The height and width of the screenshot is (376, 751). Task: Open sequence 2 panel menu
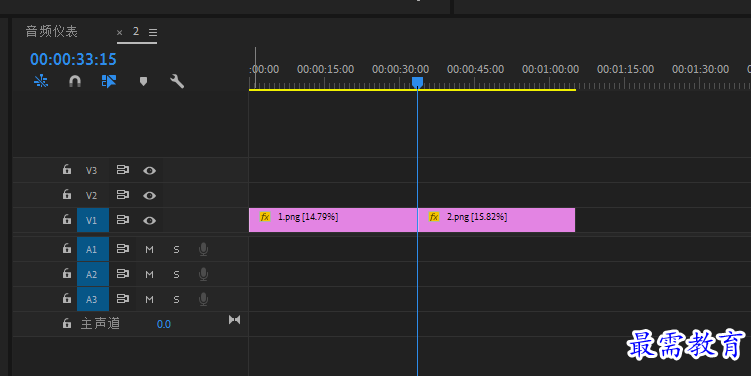point(153,33)
